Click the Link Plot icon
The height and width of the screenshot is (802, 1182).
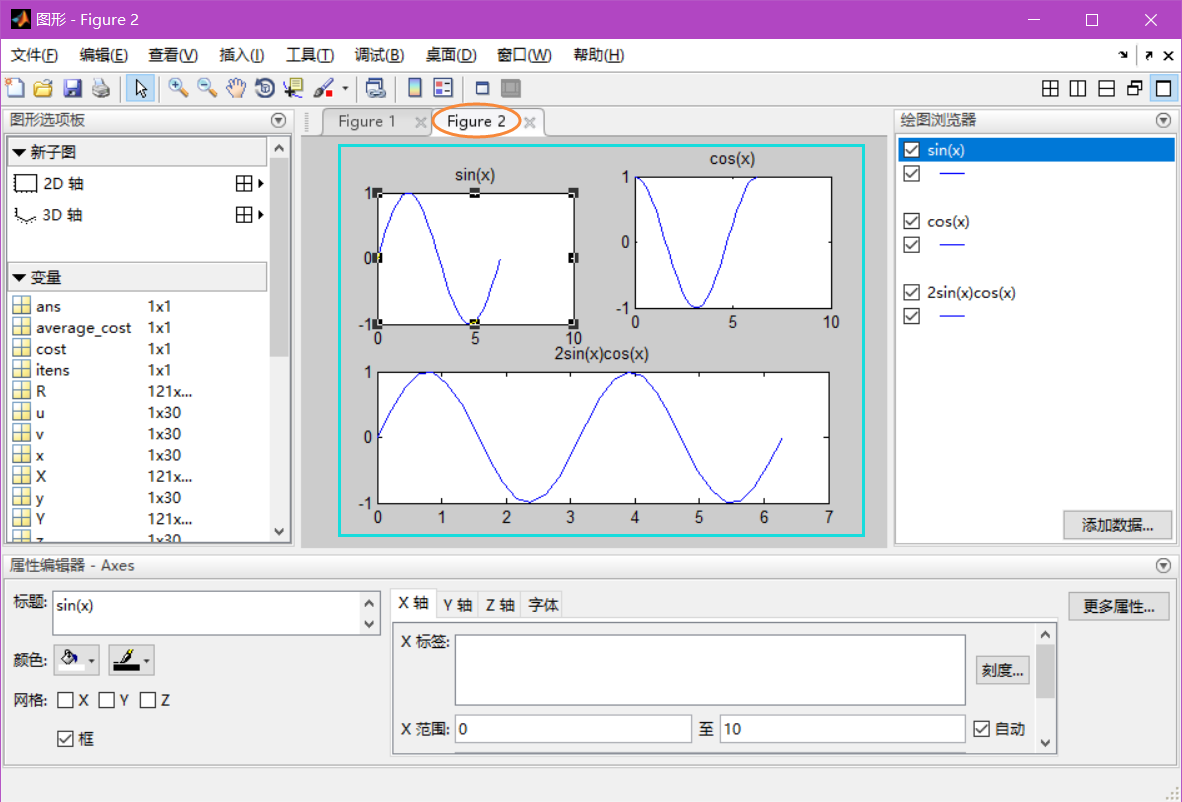(x=375, y=88)
